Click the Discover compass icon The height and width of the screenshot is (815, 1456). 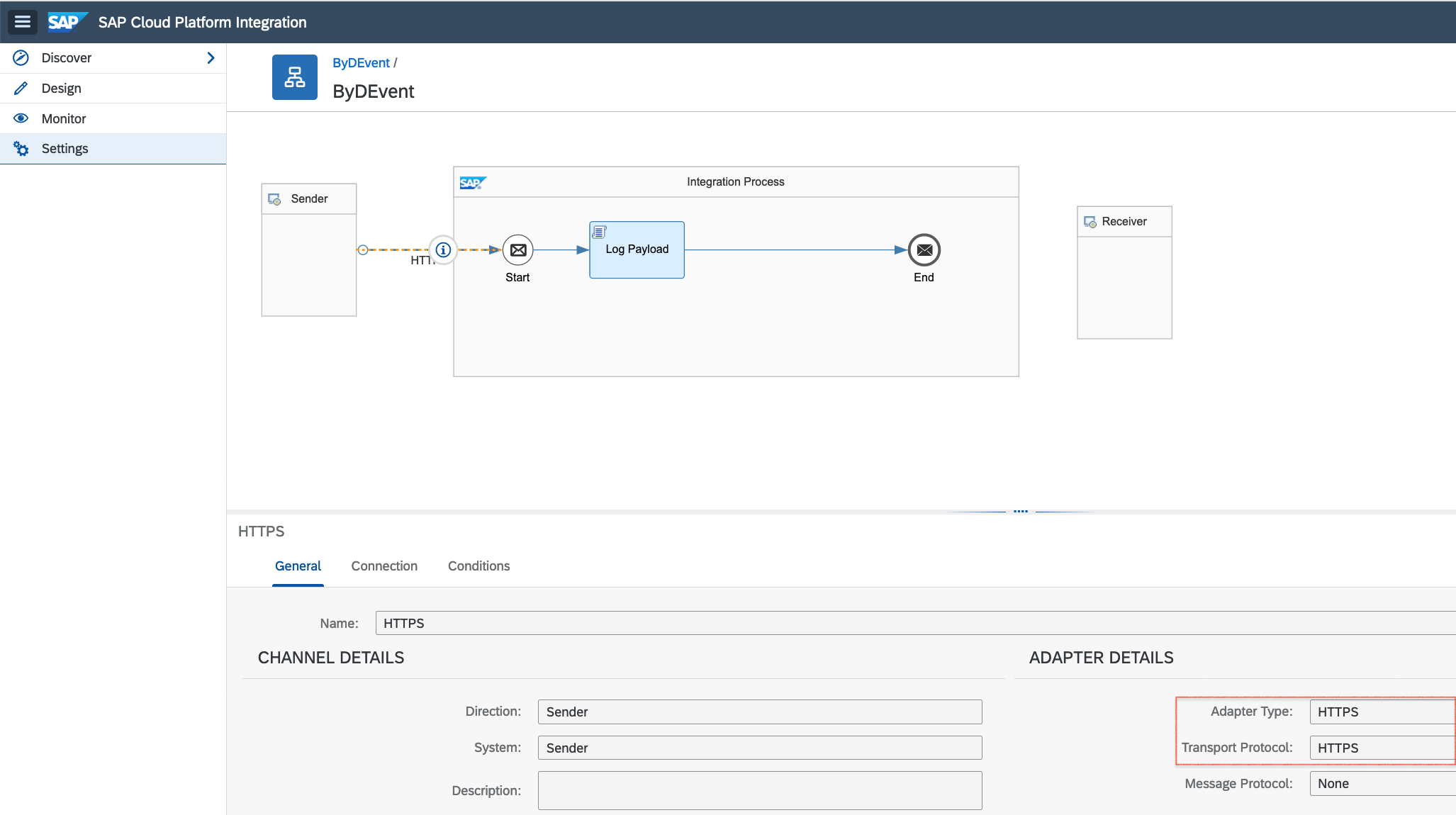click(x=21, y=57)
